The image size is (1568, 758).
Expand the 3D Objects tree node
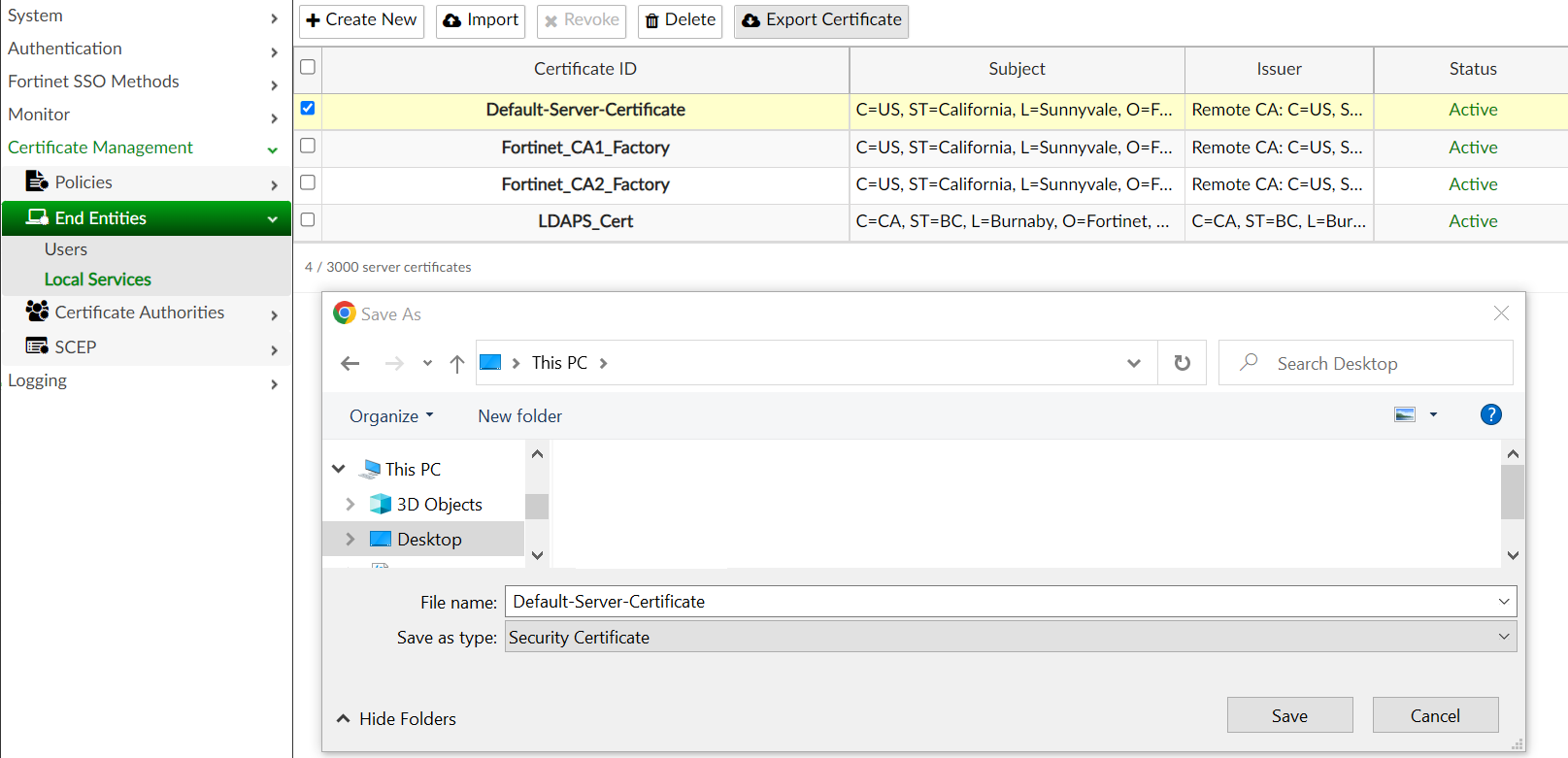pos(350,504)
